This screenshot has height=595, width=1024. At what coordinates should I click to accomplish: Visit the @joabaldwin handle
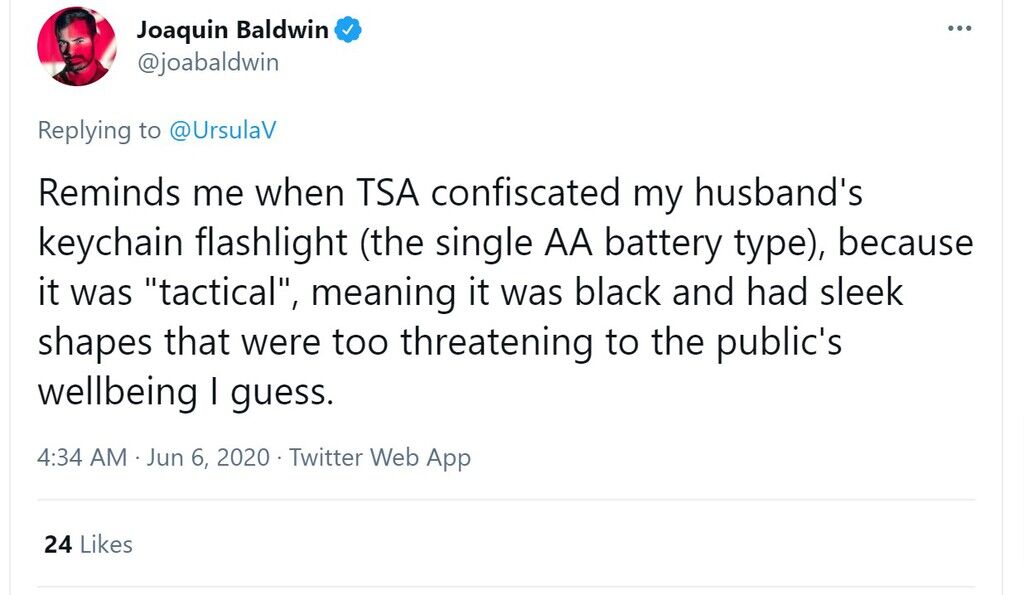point(208,63)
